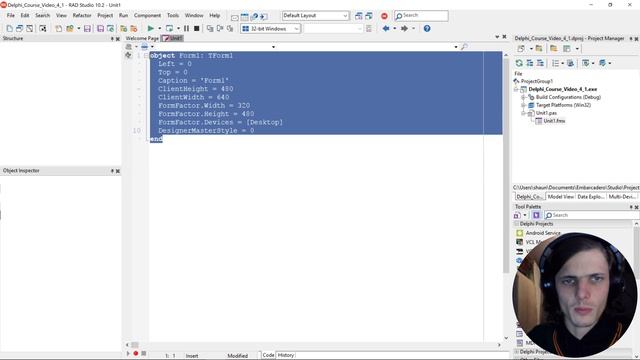Screen dimensions: 640x360
Task: Click the Forward navigation arrow
Action: [404, 29]
